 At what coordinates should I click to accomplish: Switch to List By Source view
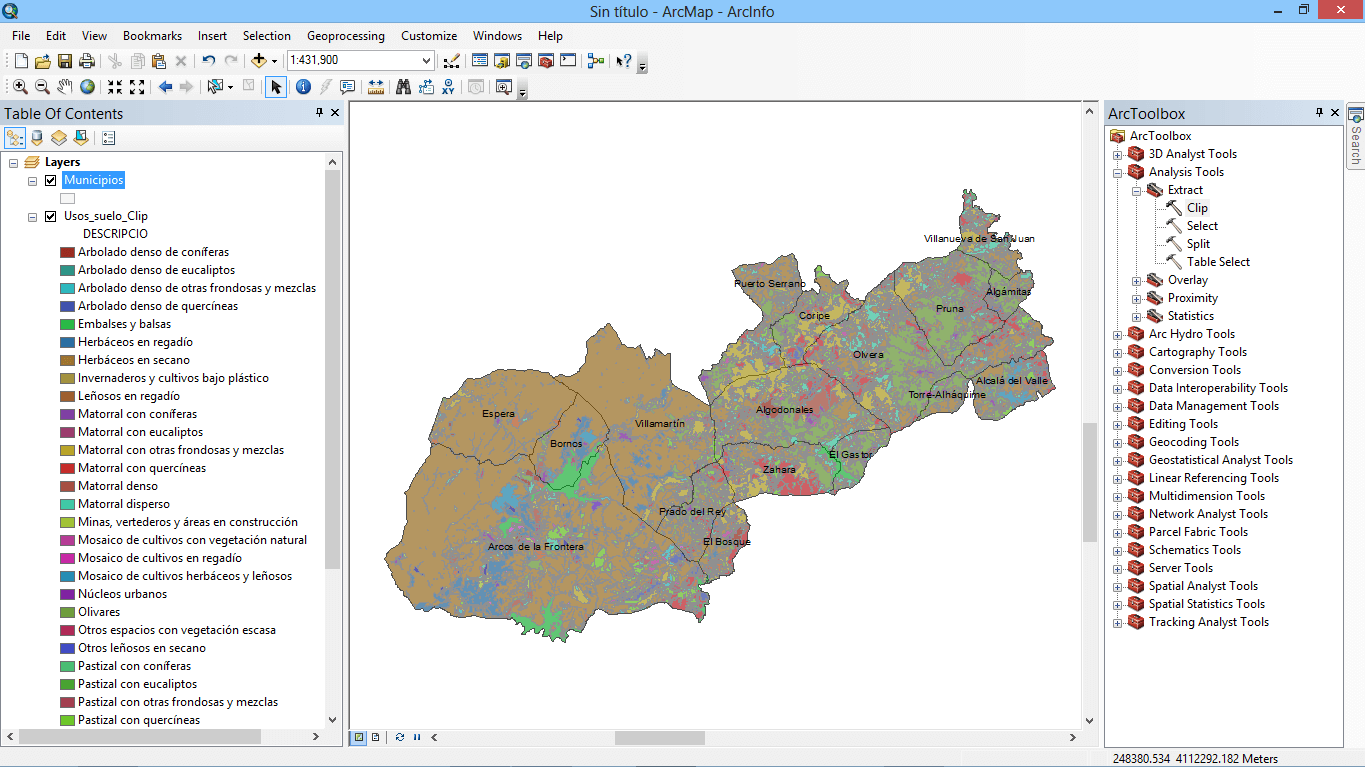point(37,138)
